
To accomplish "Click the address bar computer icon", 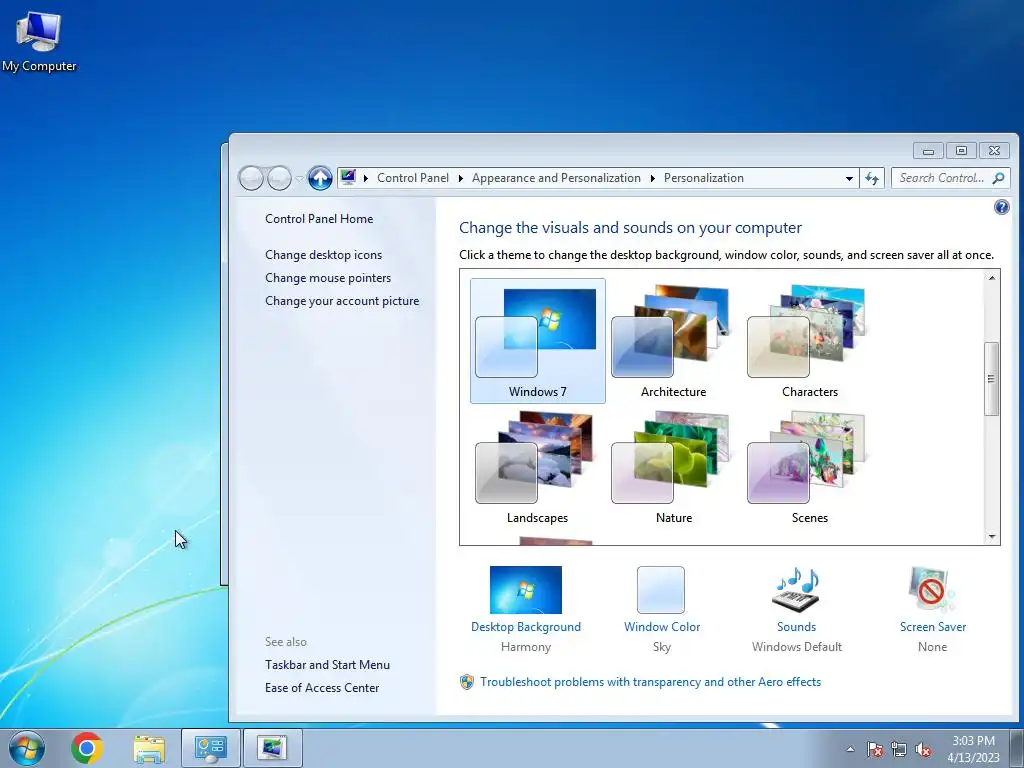I will click(x=348, y=177).
